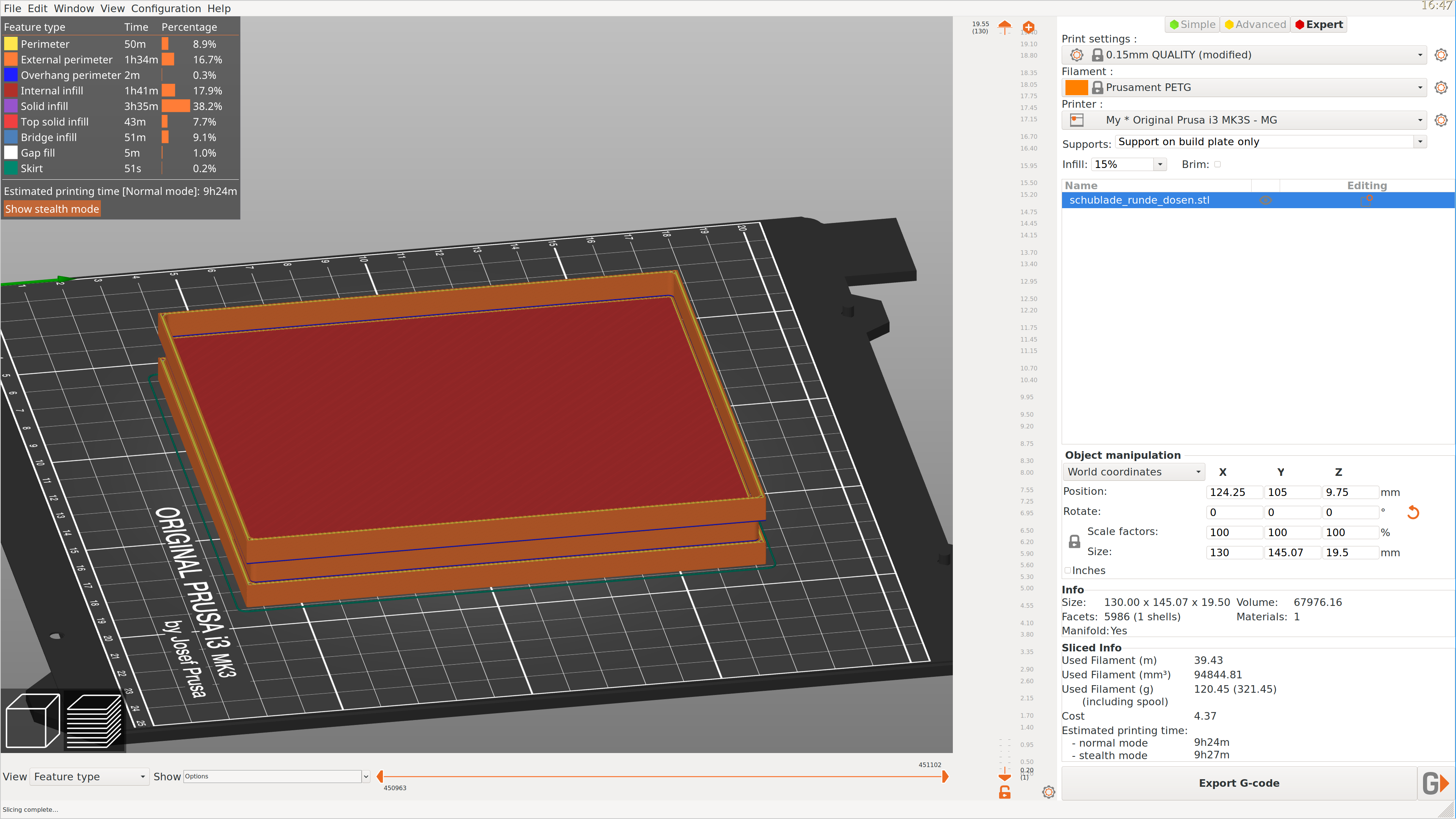This screenshot has height=819, width=1456.
Task: Click the Bridge infill blue legend box
Action: (11, 137)
